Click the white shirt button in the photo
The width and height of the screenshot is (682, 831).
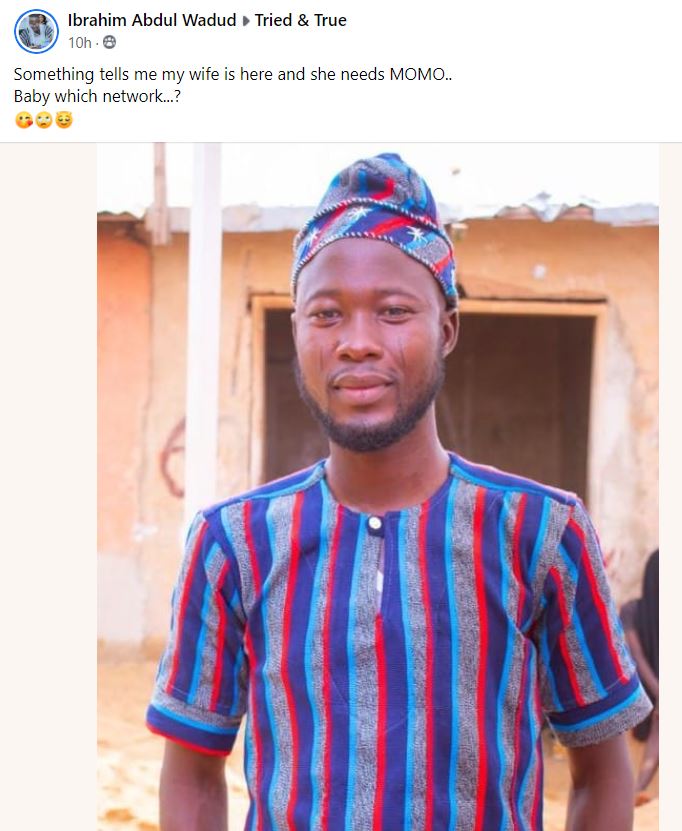(375, 524)
